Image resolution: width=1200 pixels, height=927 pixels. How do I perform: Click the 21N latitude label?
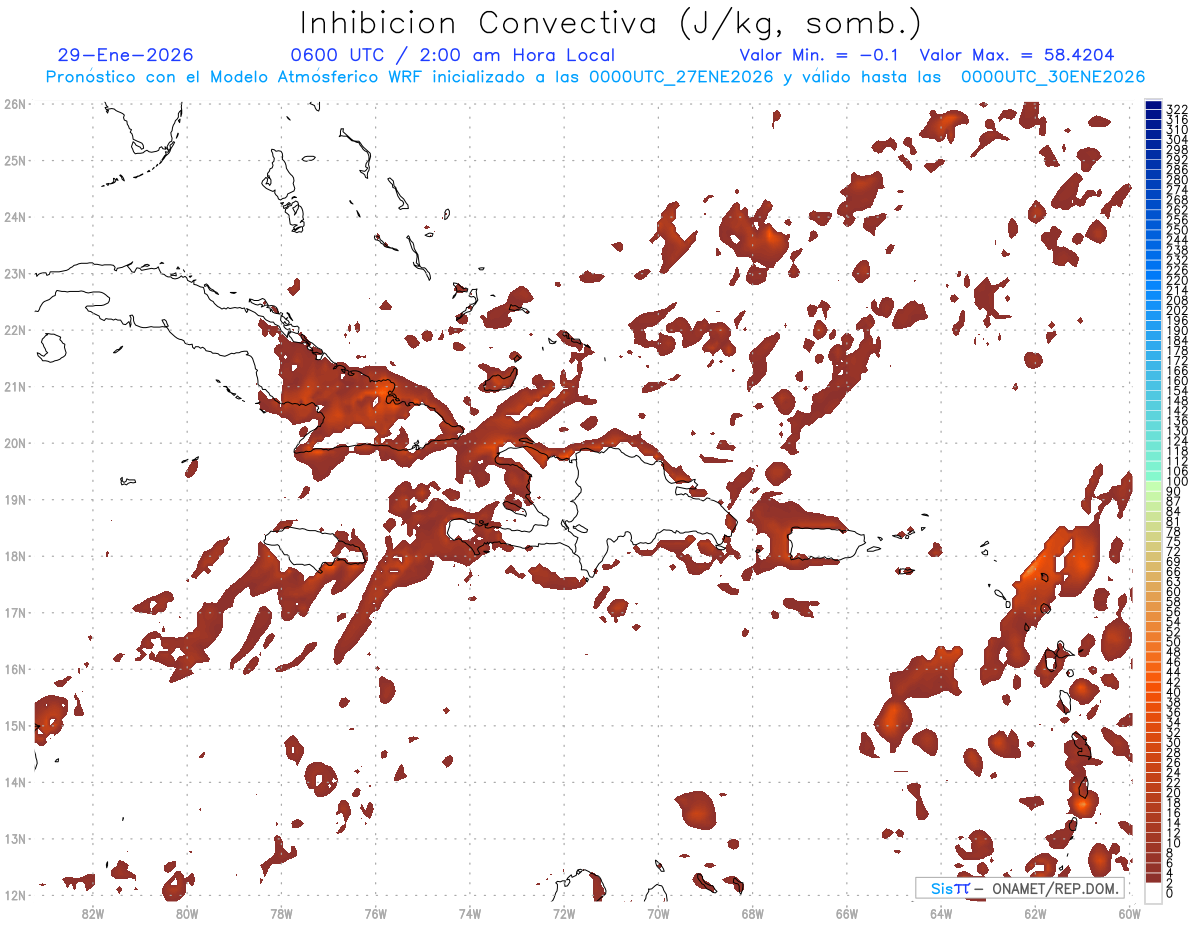[x=15, y=386]
